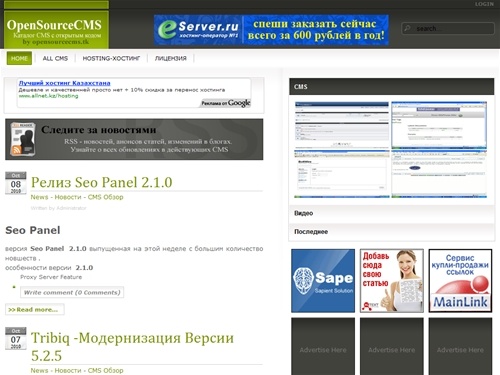Open the HOSTING-ХОСТИНГ menu item

tap(111, 58)
